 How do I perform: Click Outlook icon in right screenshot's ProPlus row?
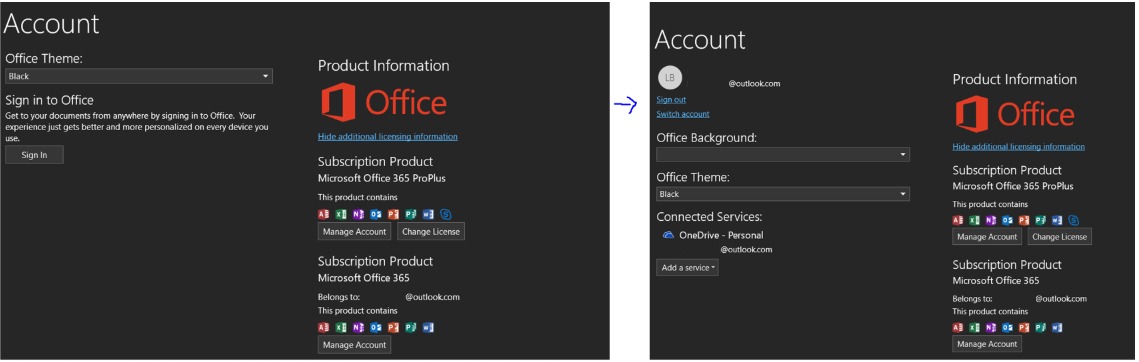(1008, 220)
